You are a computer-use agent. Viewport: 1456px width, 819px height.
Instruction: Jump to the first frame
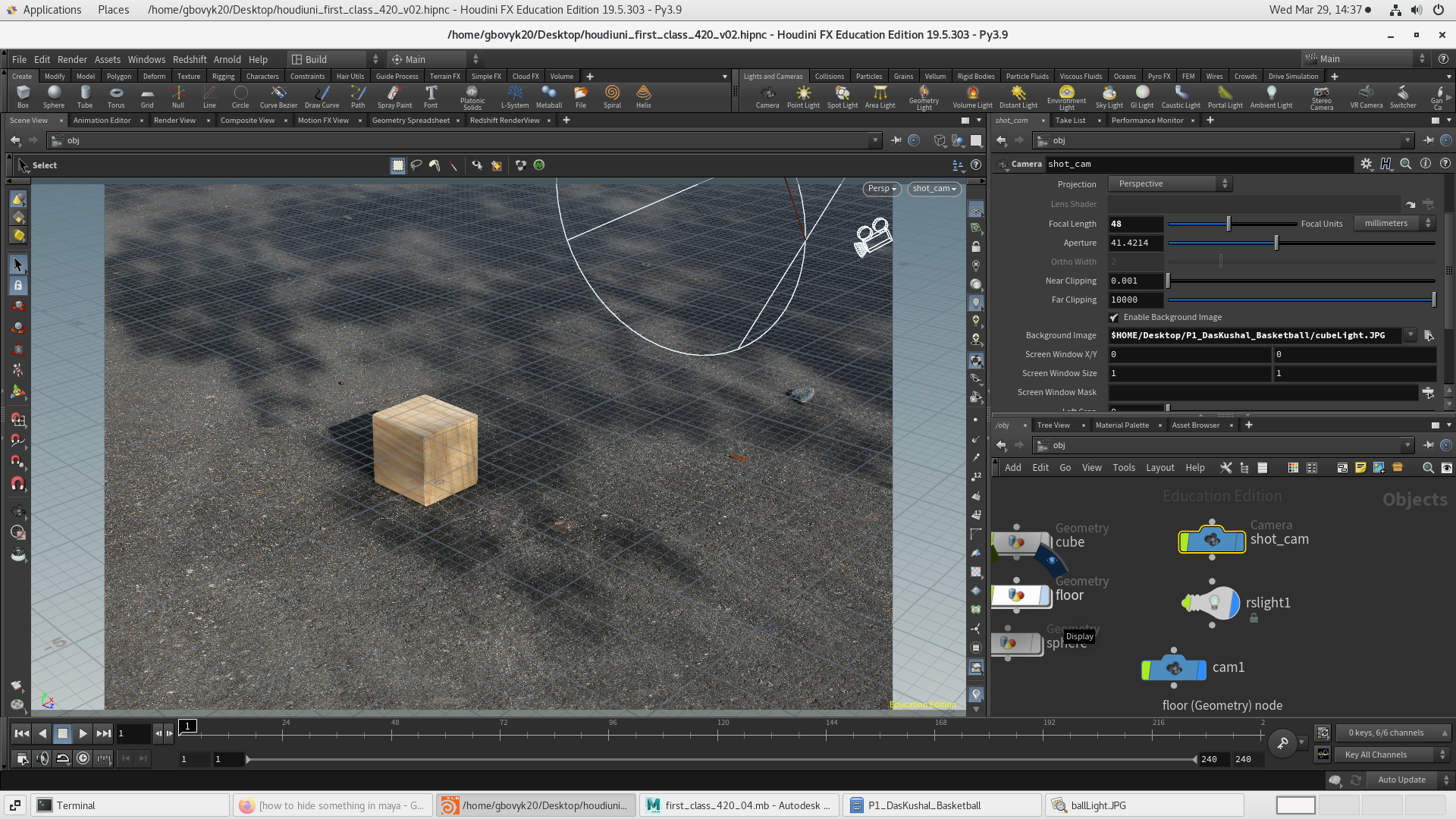[21, 733]
